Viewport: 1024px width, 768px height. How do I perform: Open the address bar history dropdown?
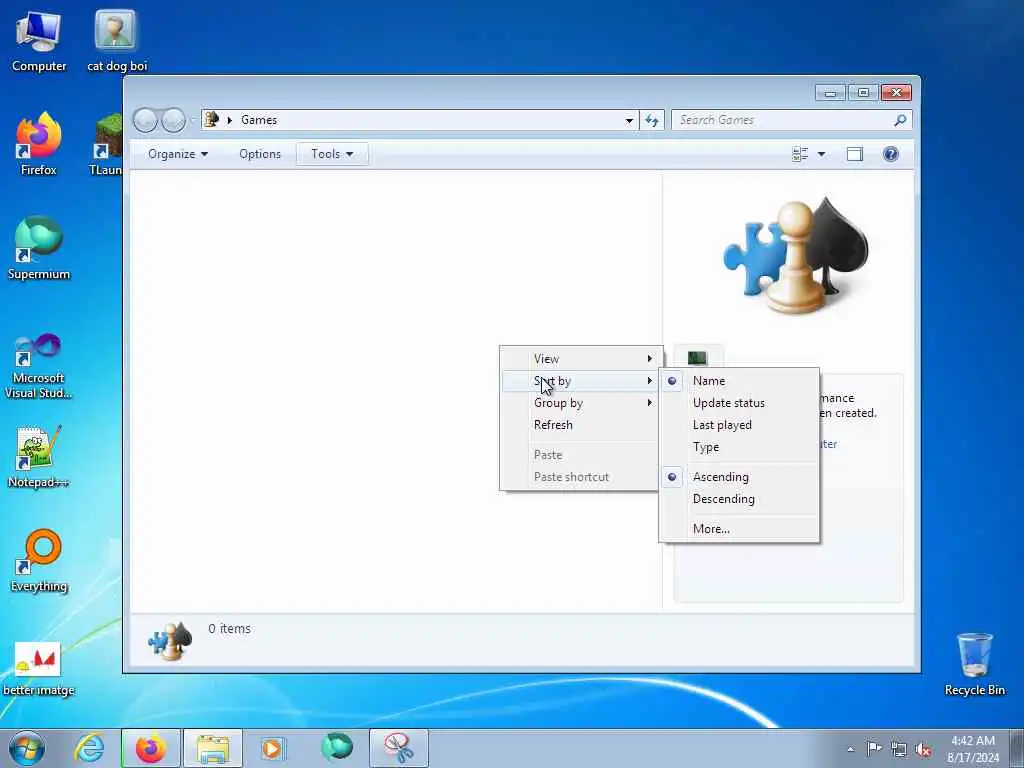(x=629, y=120)
